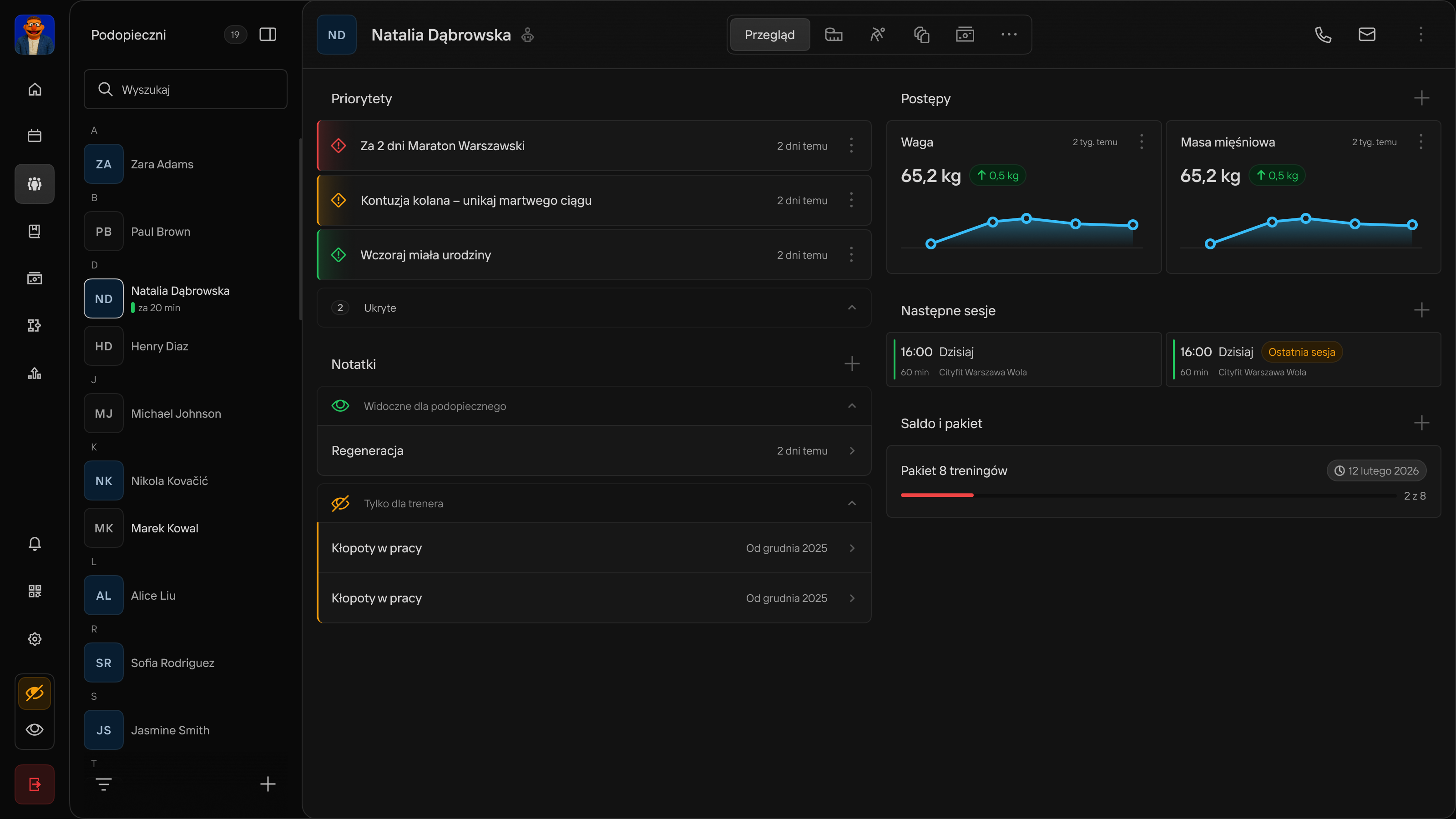Click the filter icon below client list
Image resolution: width=1456 pixels, height=819 pixels.
(x=103, y=784)
